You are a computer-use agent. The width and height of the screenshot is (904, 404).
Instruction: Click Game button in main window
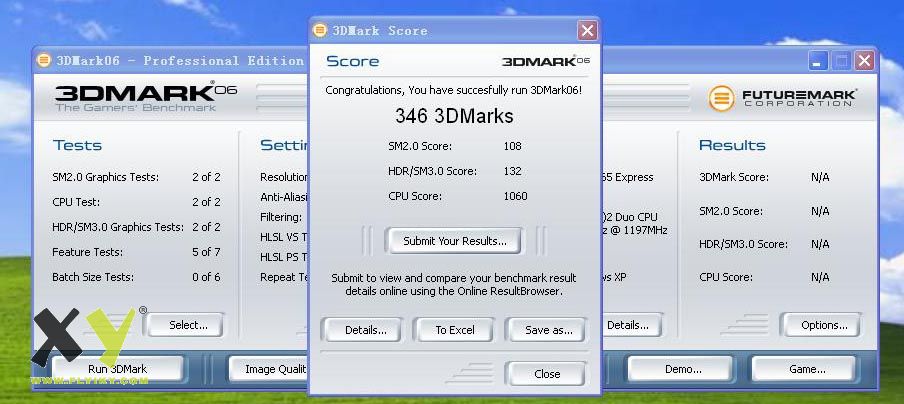806,369
